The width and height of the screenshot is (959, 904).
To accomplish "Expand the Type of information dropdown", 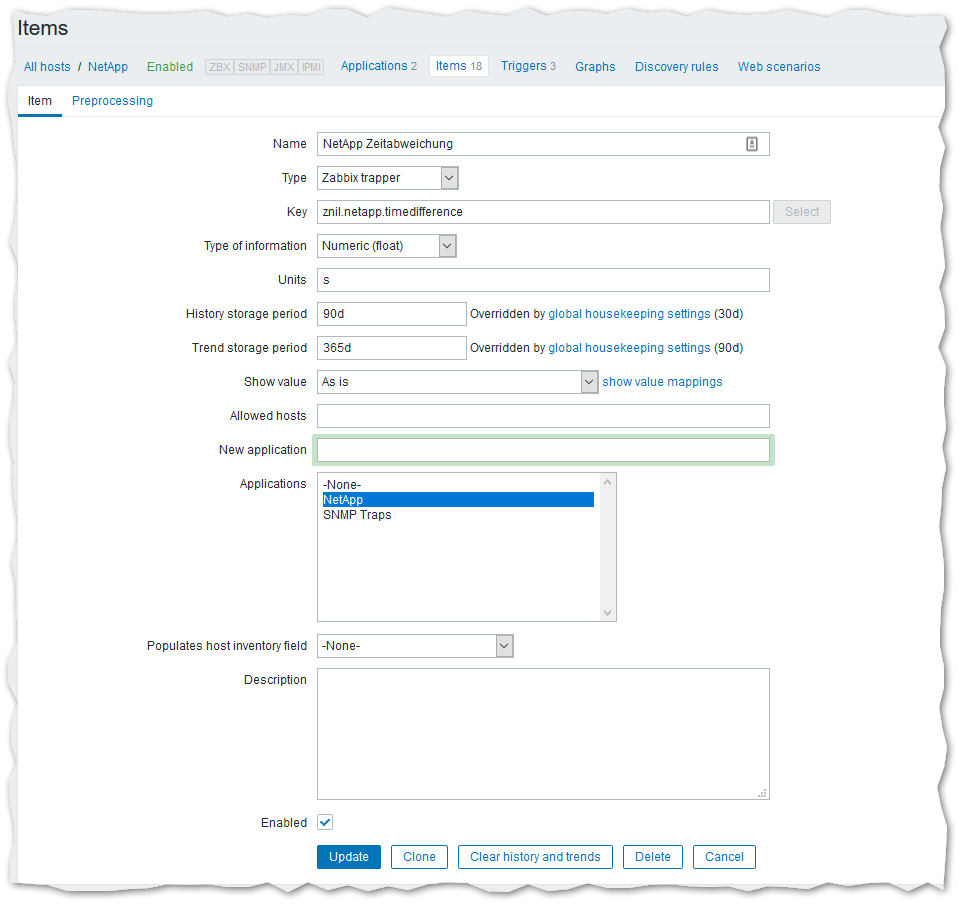I will click(386, 246).
